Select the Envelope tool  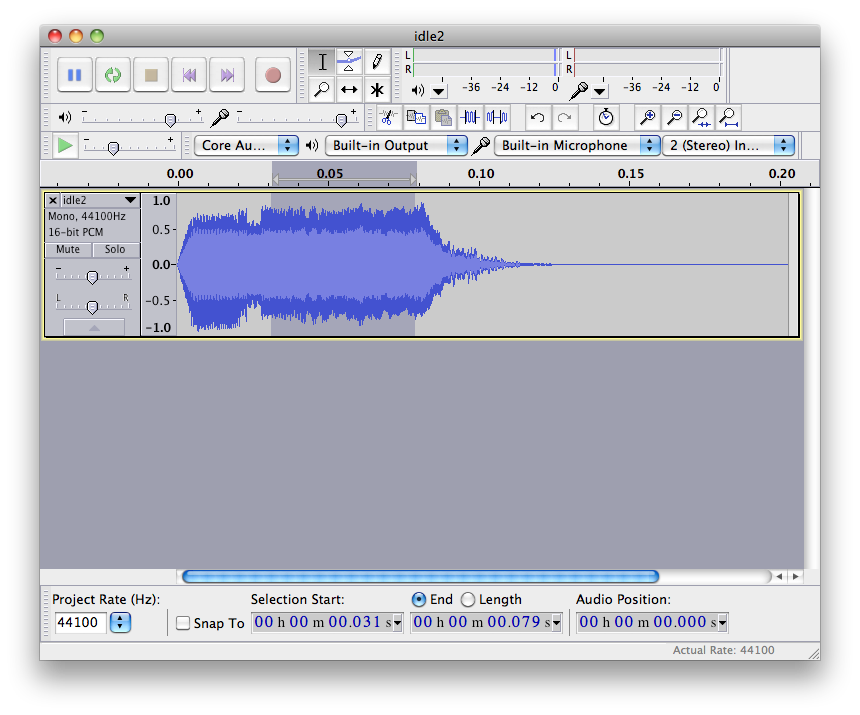click(348, 62)
